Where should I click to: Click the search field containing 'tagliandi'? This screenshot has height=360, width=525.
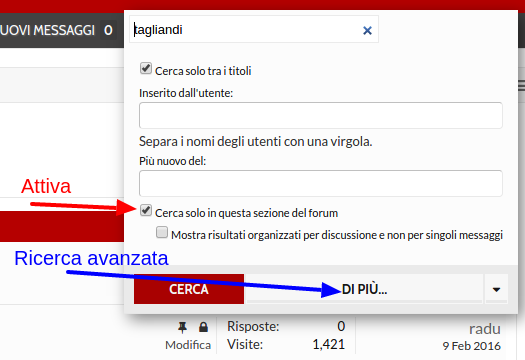pyautogui.click(x=254, y=29)
